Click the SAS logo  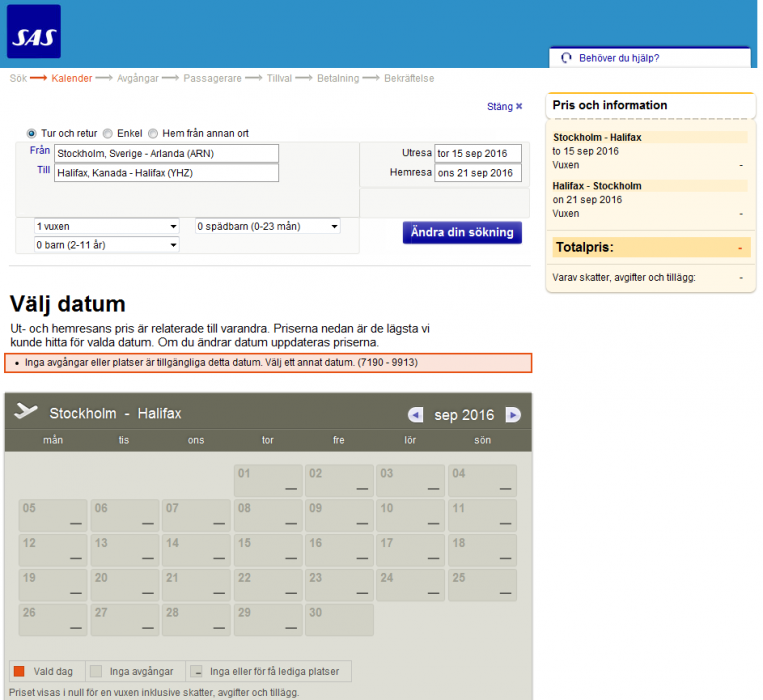coord(34,32)
